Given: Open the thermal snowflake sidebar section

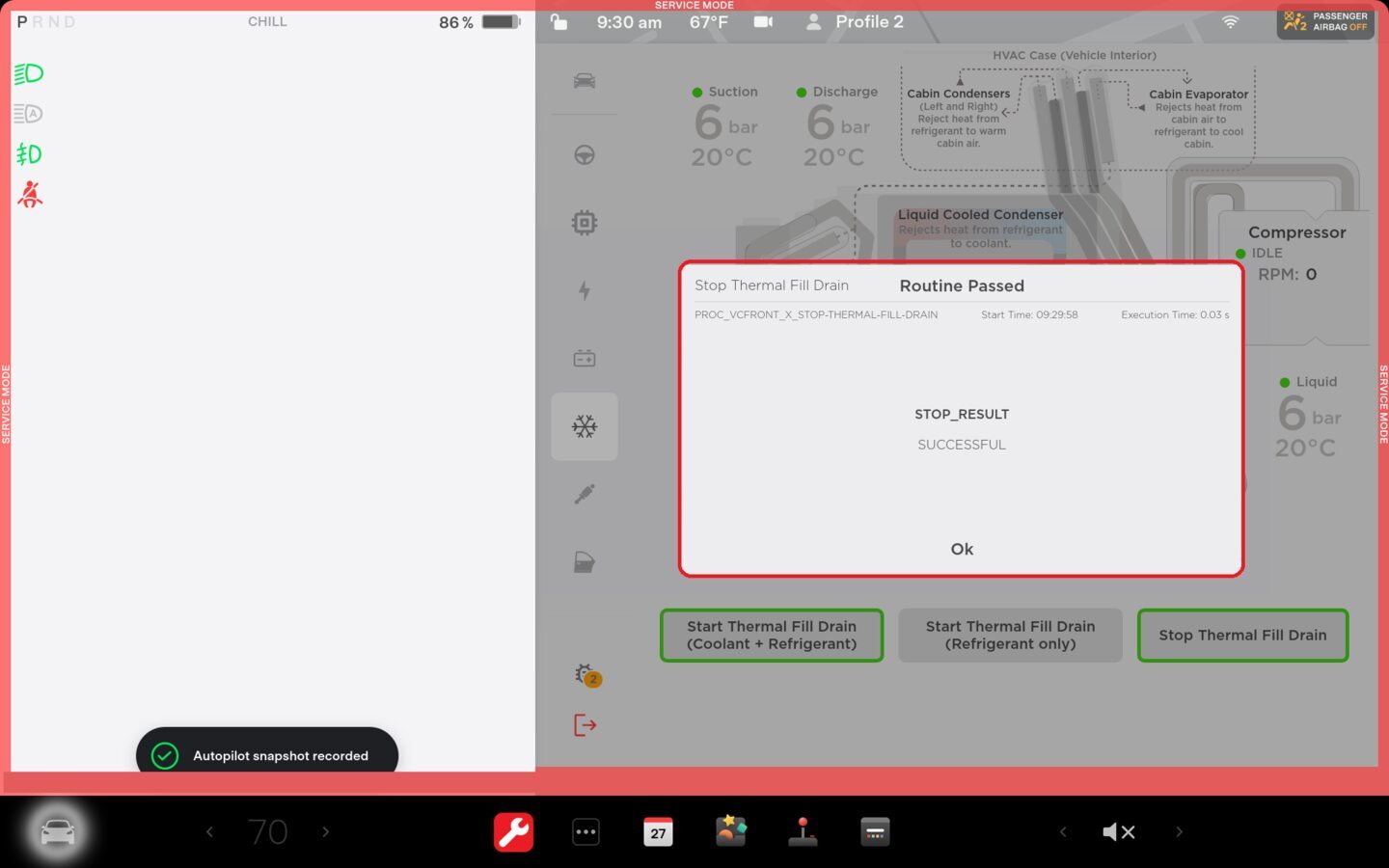Looking at the screenshot, I should 585,426.
